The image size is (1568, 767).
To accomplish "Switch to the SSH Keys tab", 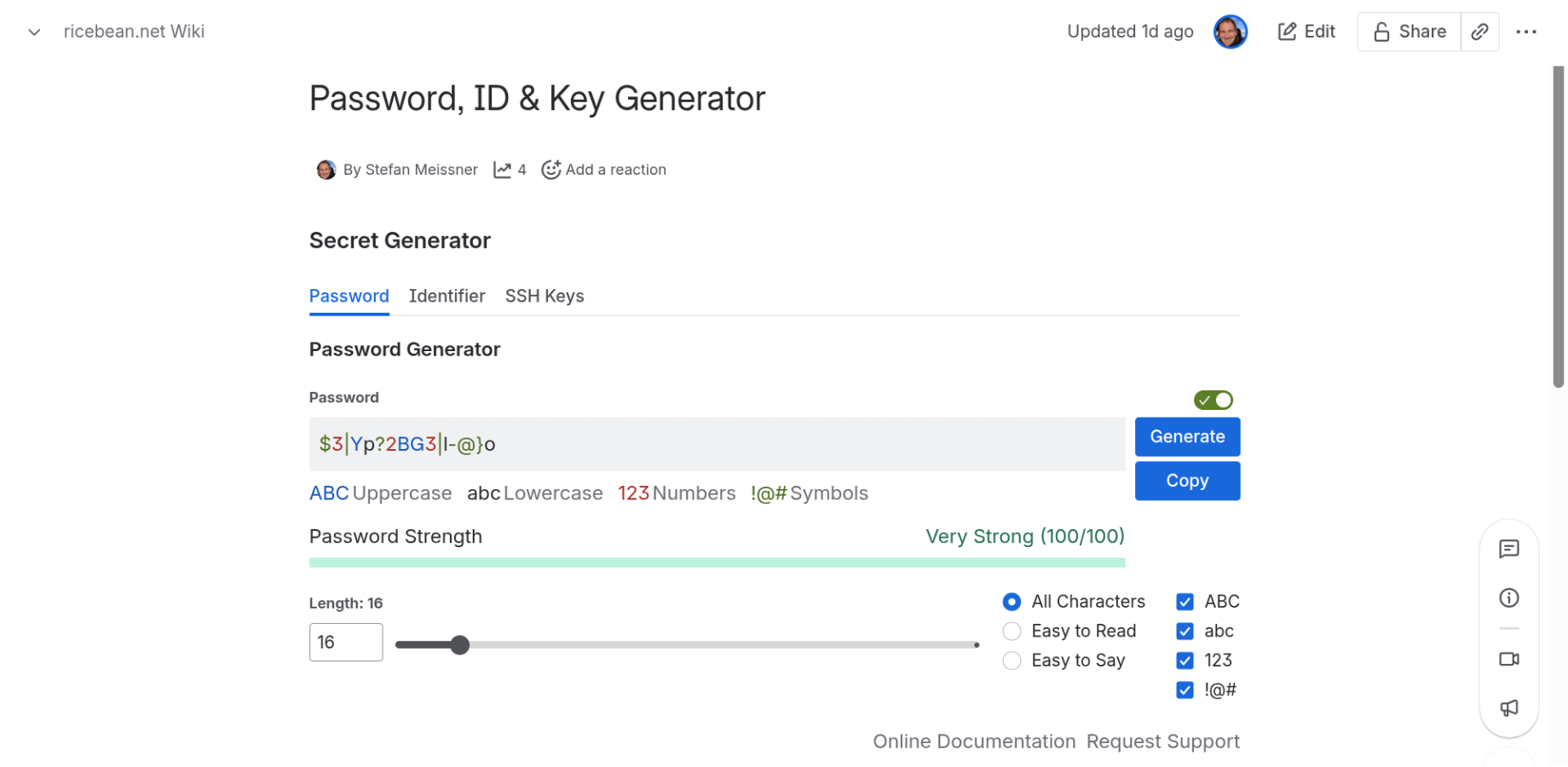I will click(544, 296).
